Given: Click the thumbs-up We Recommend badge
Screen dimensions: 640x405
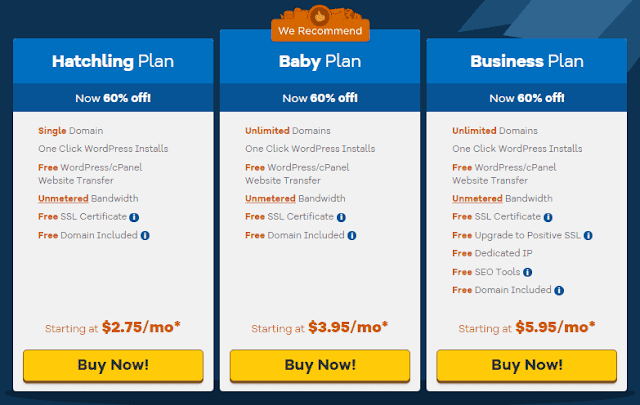Looking at the screenshot, I should [x=320, y=24].
